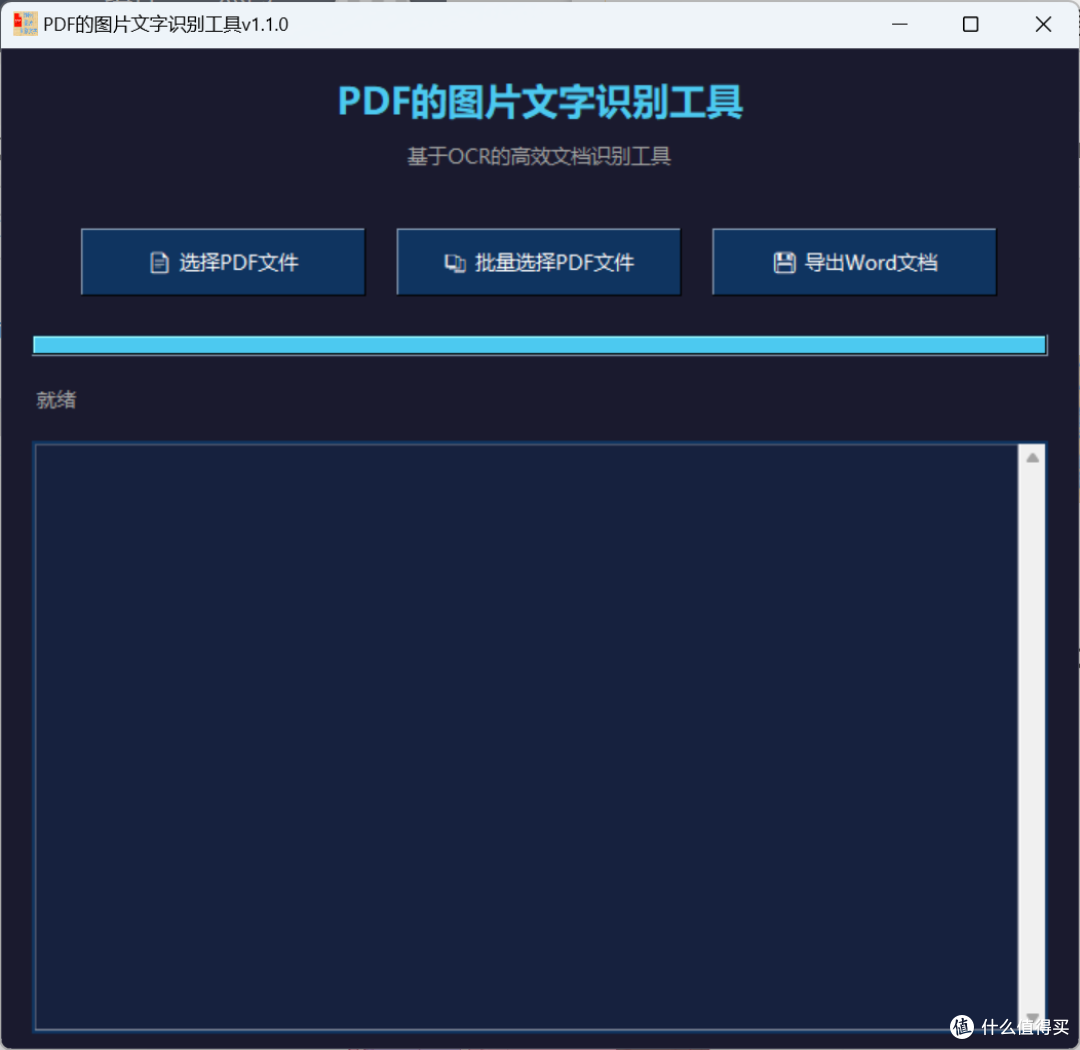Click the app icon in title bar
The height and width of the screenshot is (1050, 1080).
(x=25, y=24)
